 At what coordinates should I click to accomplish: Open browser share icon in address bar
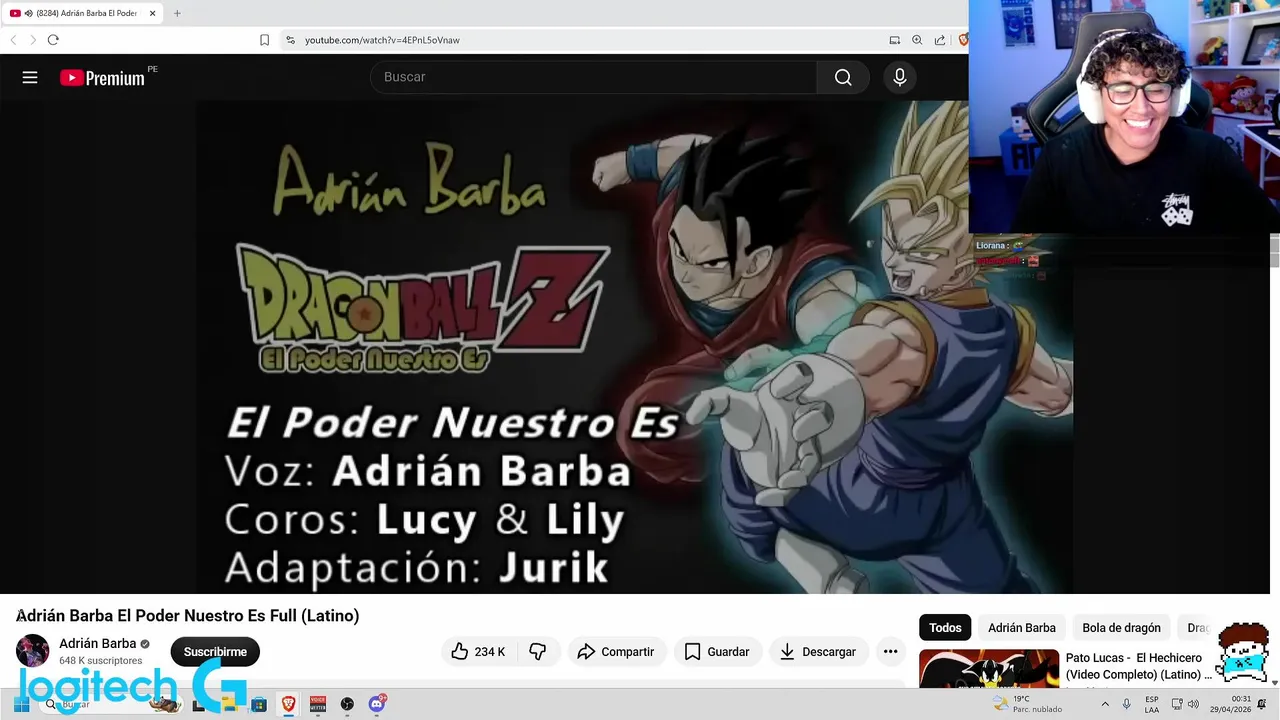tap(940, 40)
